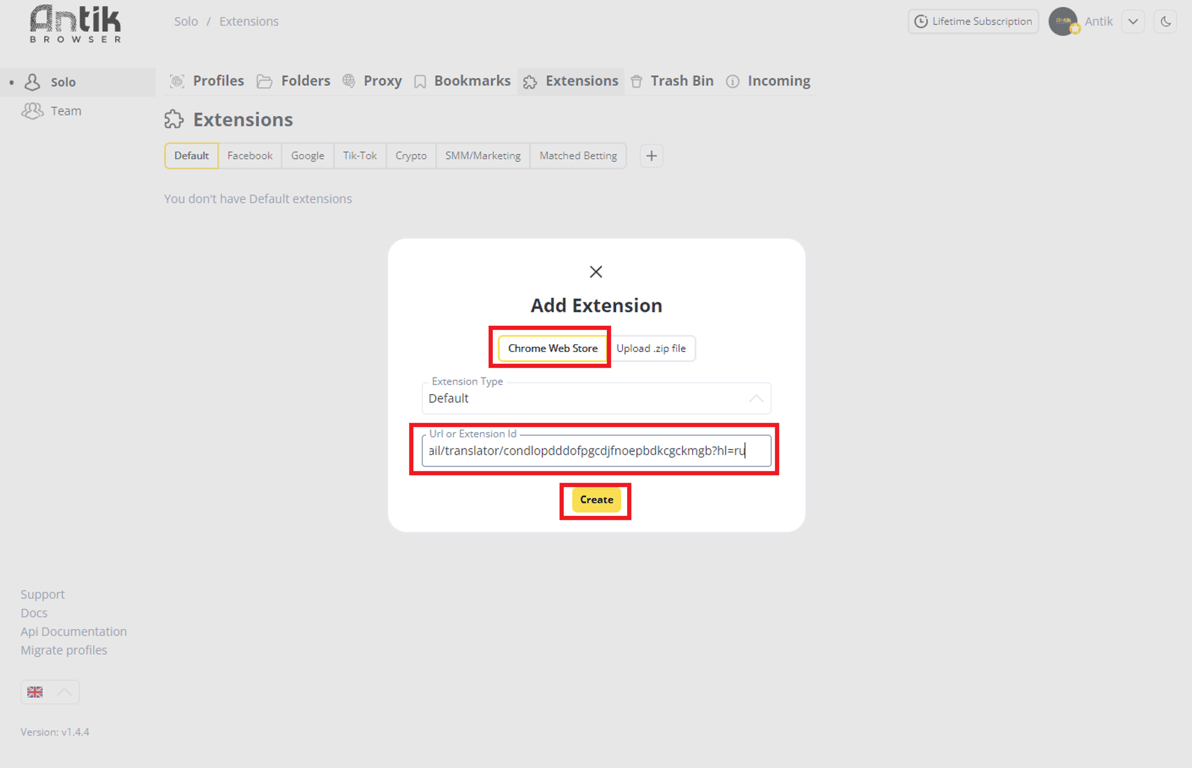Open the Incoming tab
This screenshot has height=768, width=1192.
tap(768, 81)
